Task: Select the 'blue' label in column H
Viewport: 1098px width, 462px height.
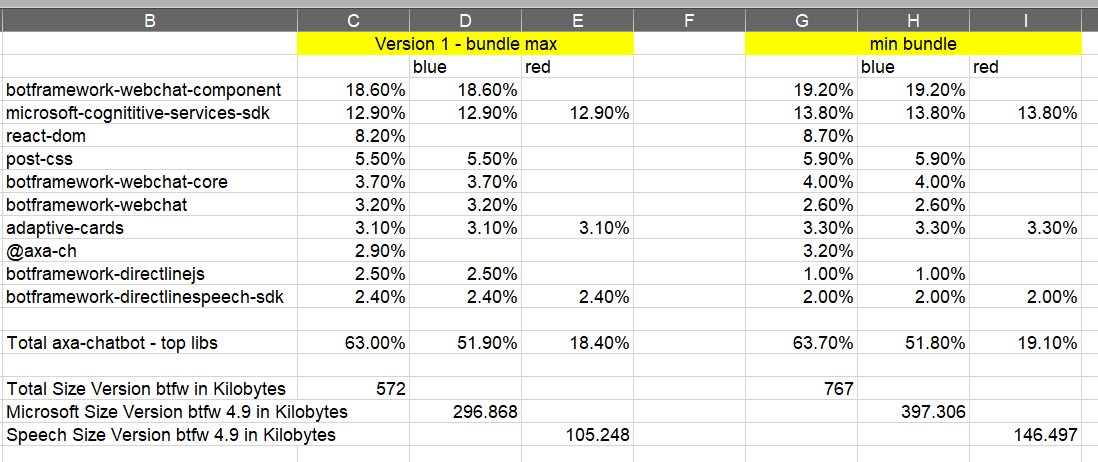Action: coord(877,66)
